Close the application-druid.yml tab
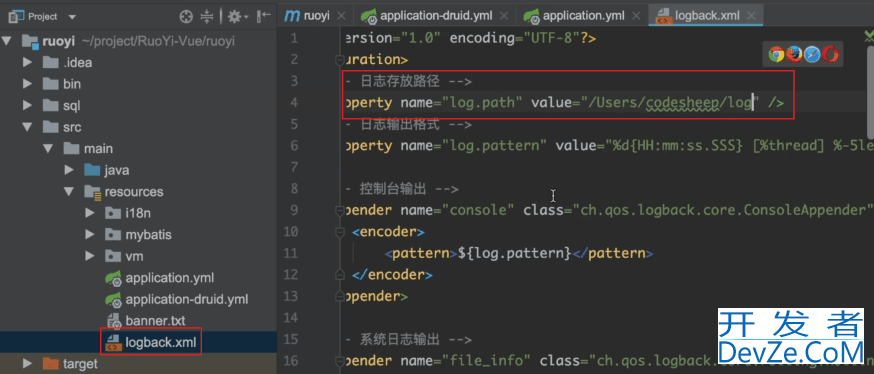The image size is (874, 374). tap(504, 16)
